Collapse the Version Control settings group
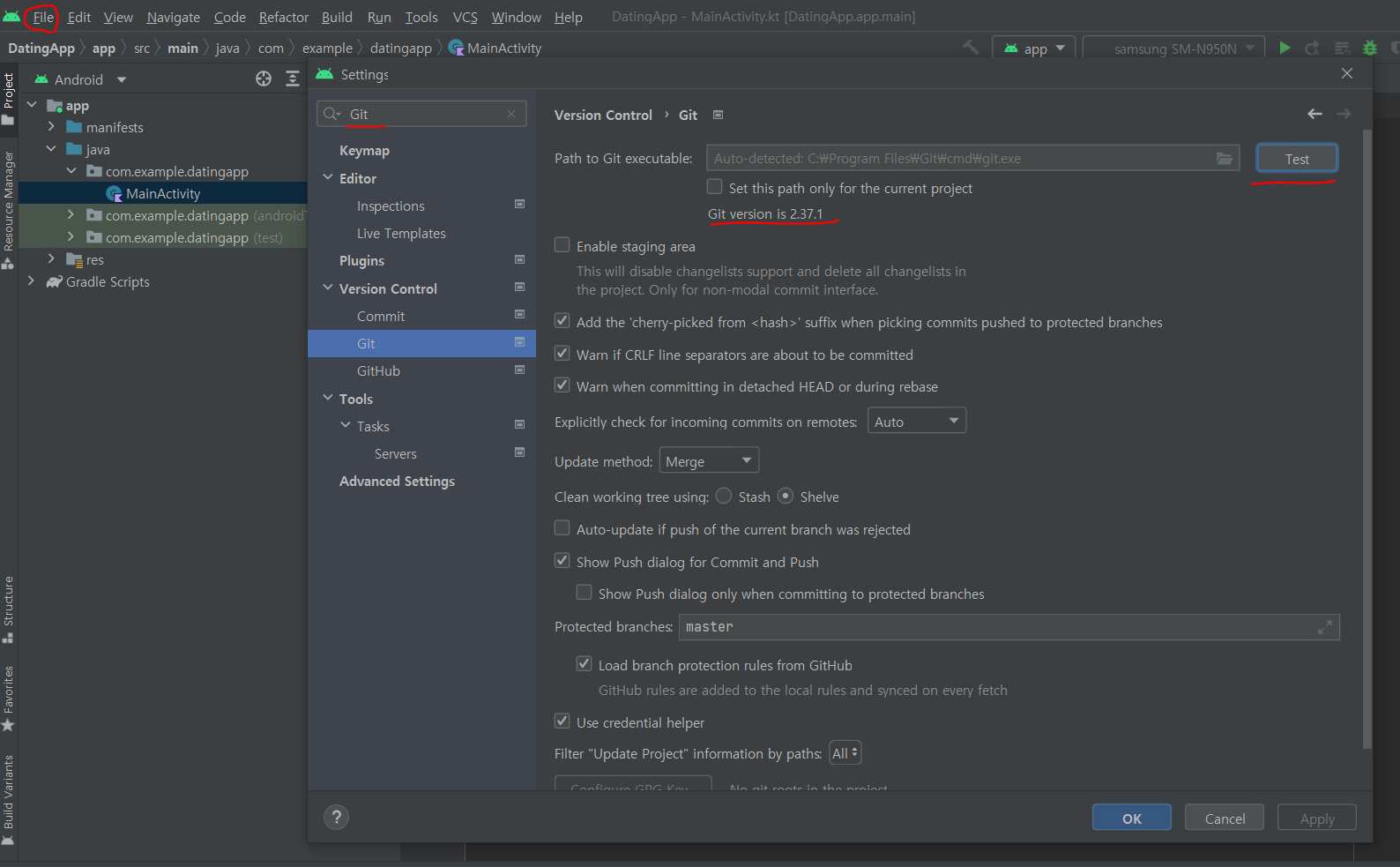 tap(328, 288)
